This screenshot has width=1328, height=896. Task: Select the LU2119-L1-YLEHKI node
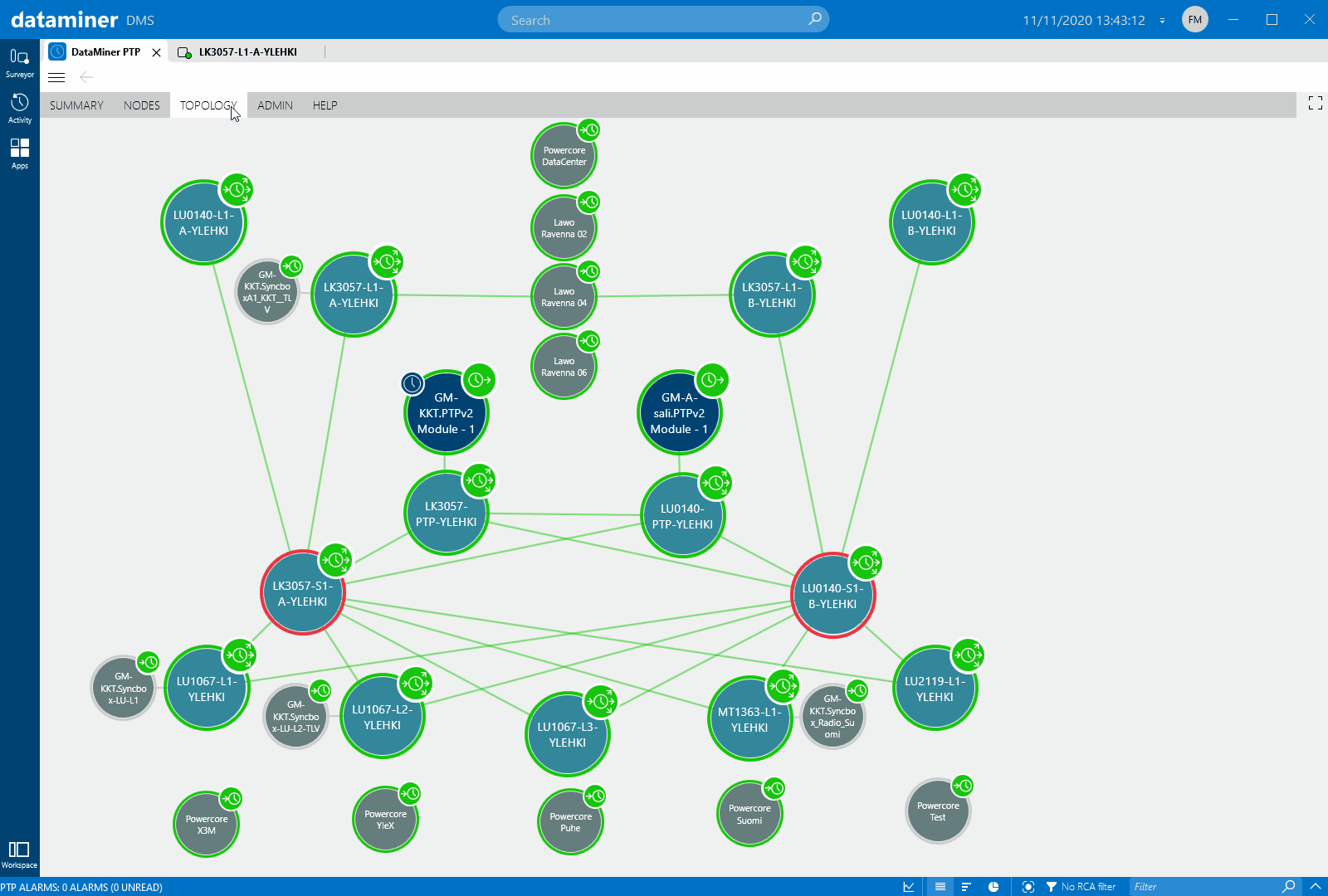(x=935, y=689)
